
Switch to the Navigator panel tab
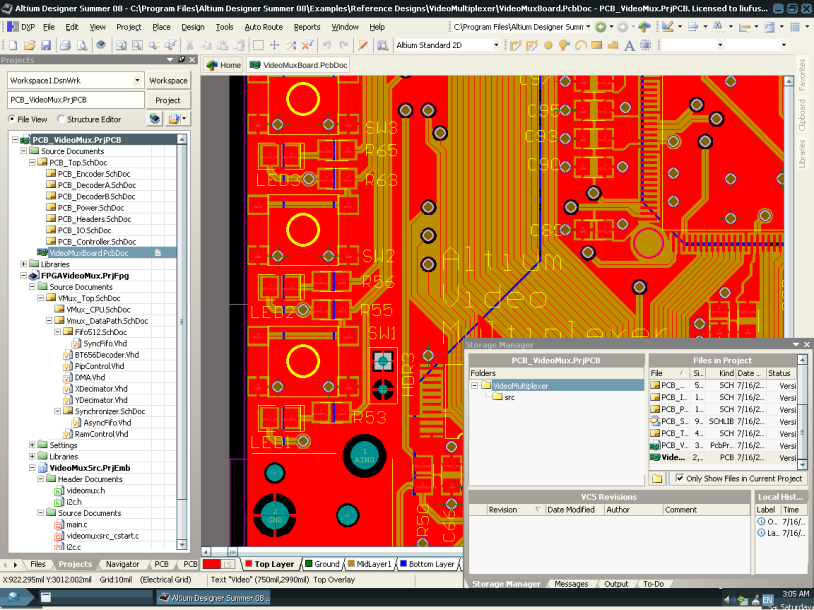click(x=123, y=564)
